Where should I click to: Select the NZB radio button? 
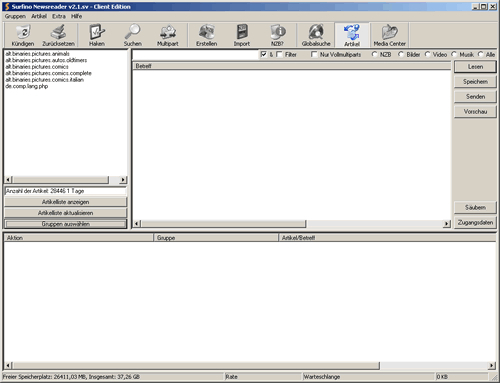click(x=375, y=54)
